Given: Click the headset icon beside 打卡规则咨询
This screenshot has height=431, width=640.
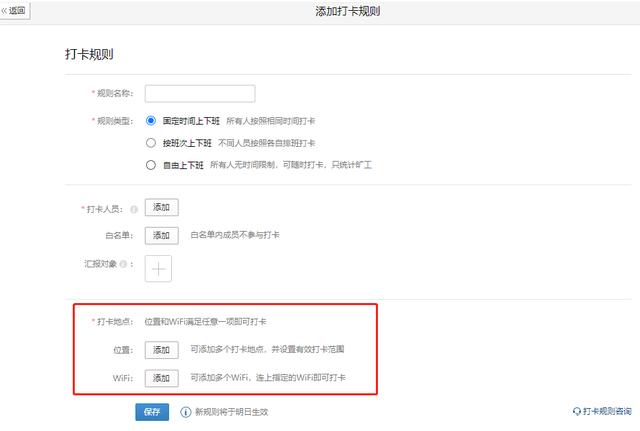Looking at the screenshot, I should pos(577,411).
